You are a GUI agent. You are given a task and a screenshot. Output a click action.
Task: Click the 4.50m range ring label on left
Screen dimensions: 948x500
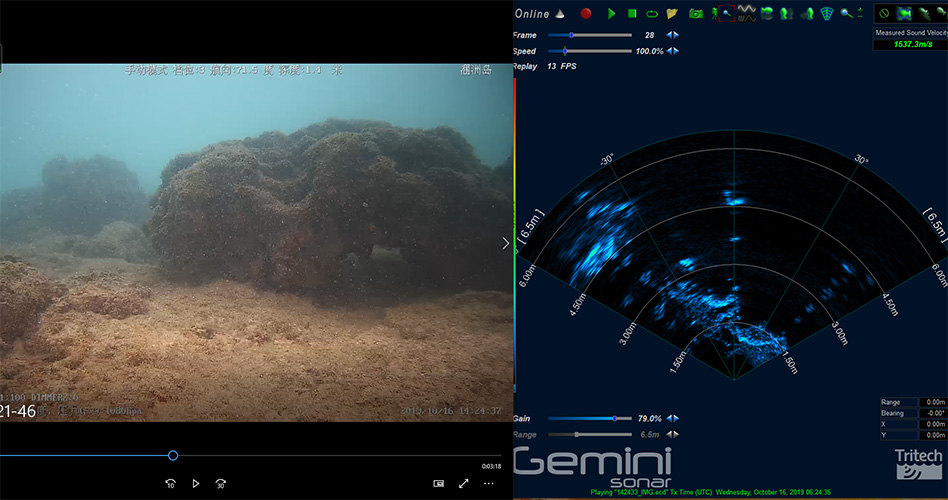tap(578, 304)
